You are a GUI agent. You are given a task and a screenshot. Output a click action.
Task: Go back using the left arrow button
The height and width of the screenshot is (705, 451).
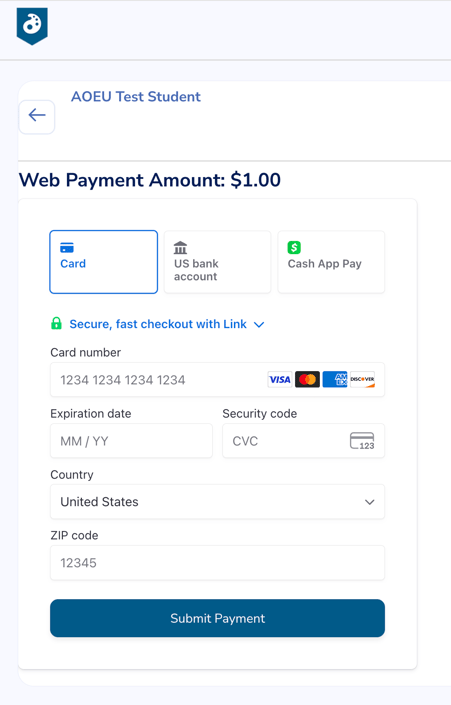coord(37,117)
